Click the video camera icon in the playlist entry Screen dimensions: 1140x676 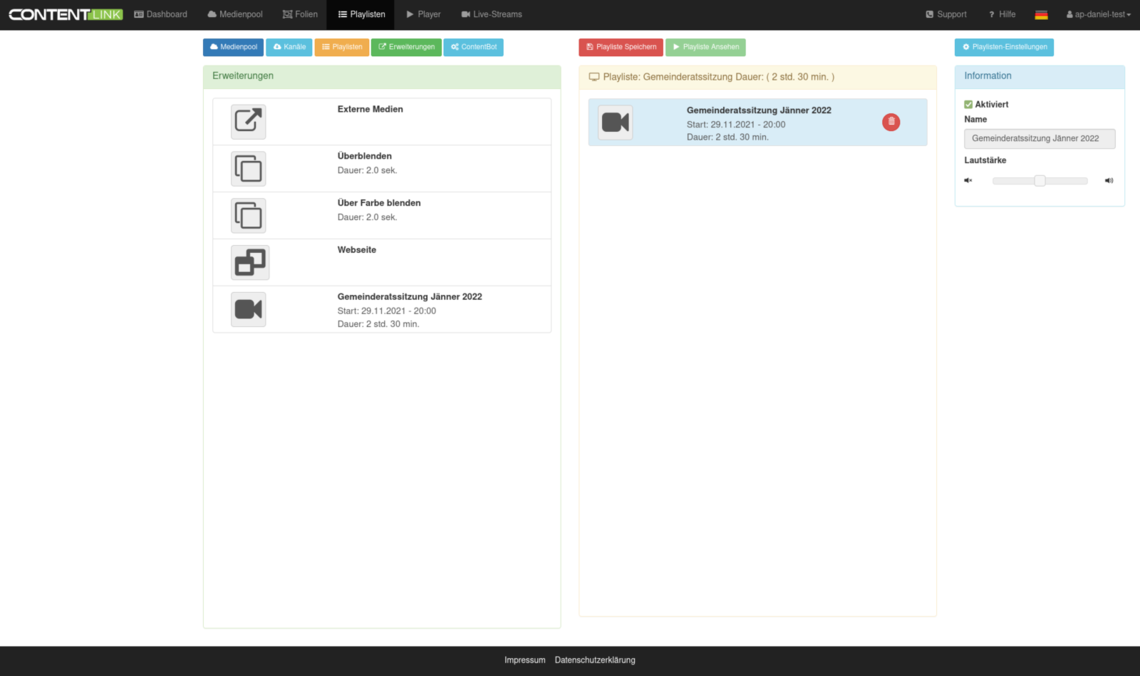[x=615, y=122]
